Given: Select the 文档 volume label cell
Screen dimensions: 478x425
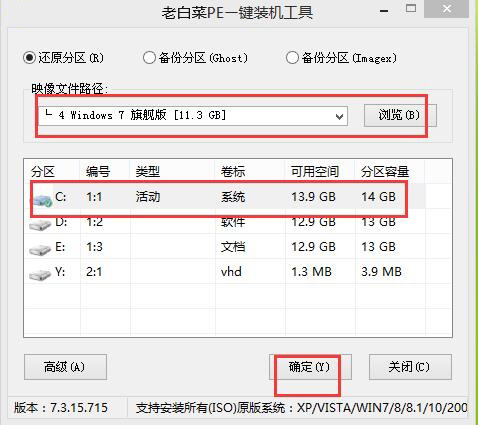Looking at the screenshot, I should tap(233, 247).
